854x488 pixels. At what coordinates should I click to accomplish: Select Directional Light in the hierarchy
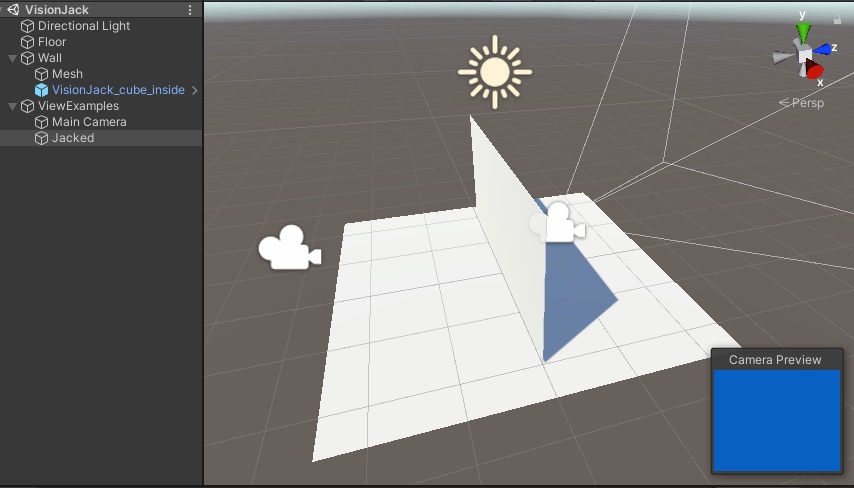(84, 26)
